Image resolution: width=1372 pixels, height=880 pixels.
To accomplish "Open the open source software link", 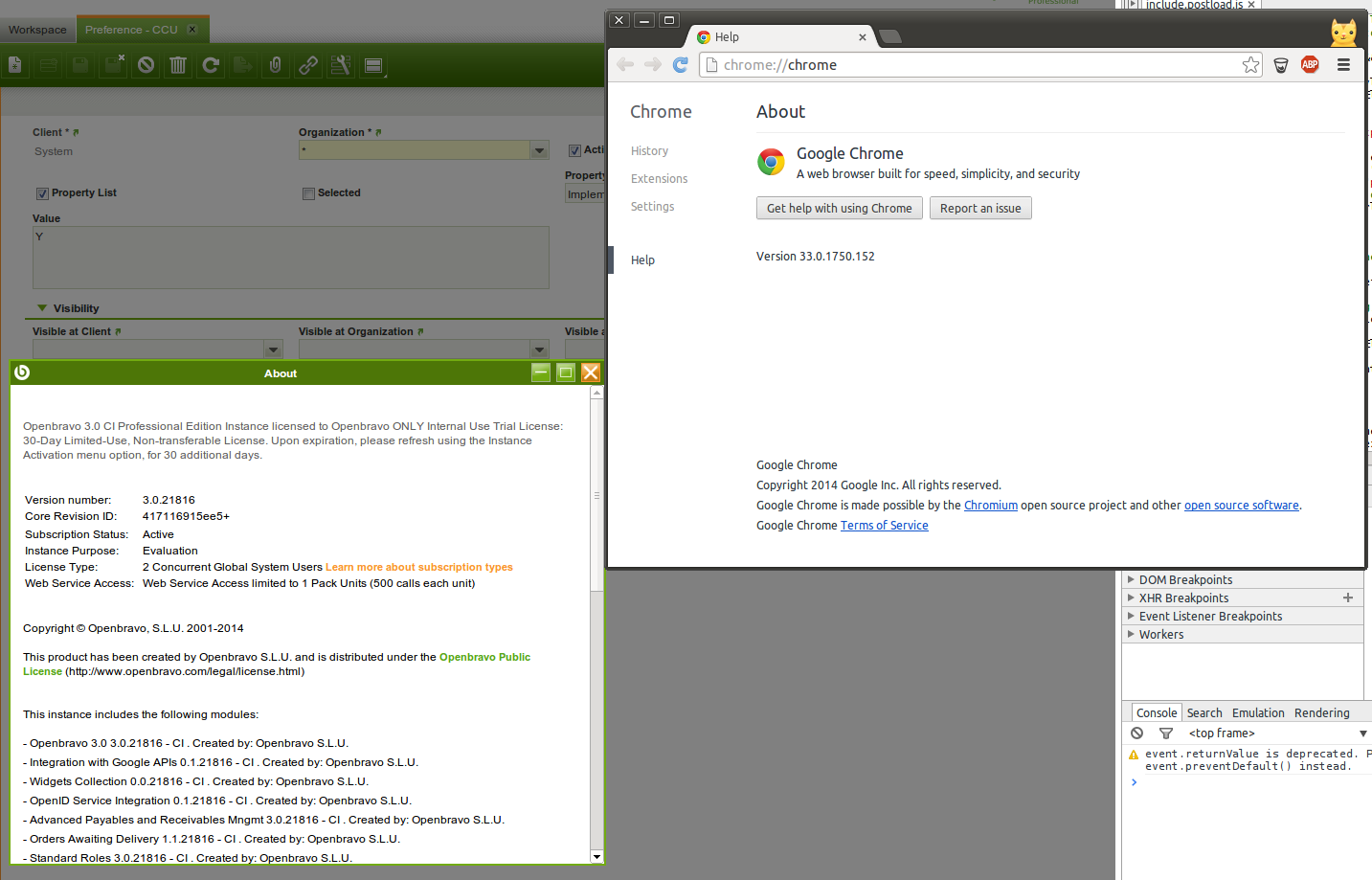I will [1242, 506].
